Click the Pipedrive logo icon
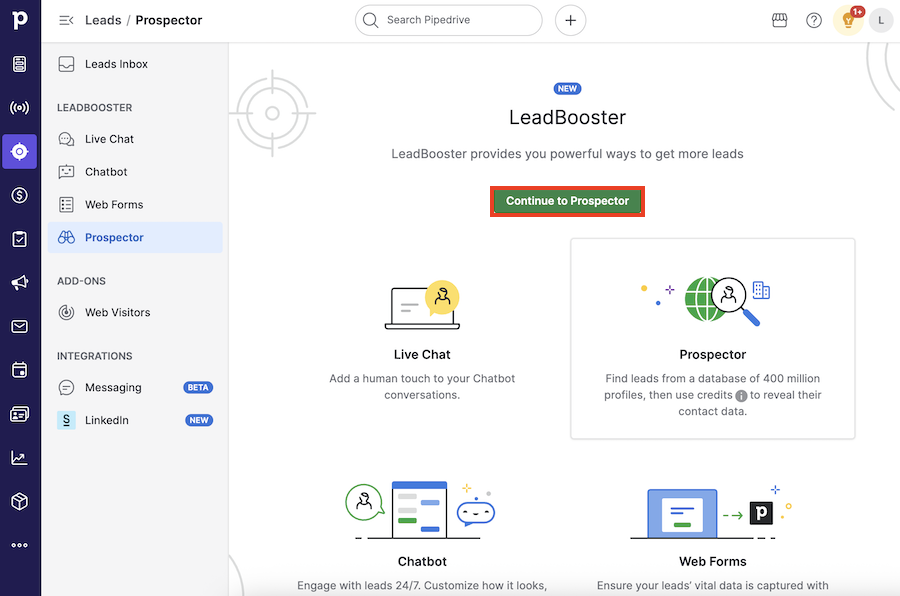The height and width of the screenshot is (596, 900). click(x=20, y=21)
